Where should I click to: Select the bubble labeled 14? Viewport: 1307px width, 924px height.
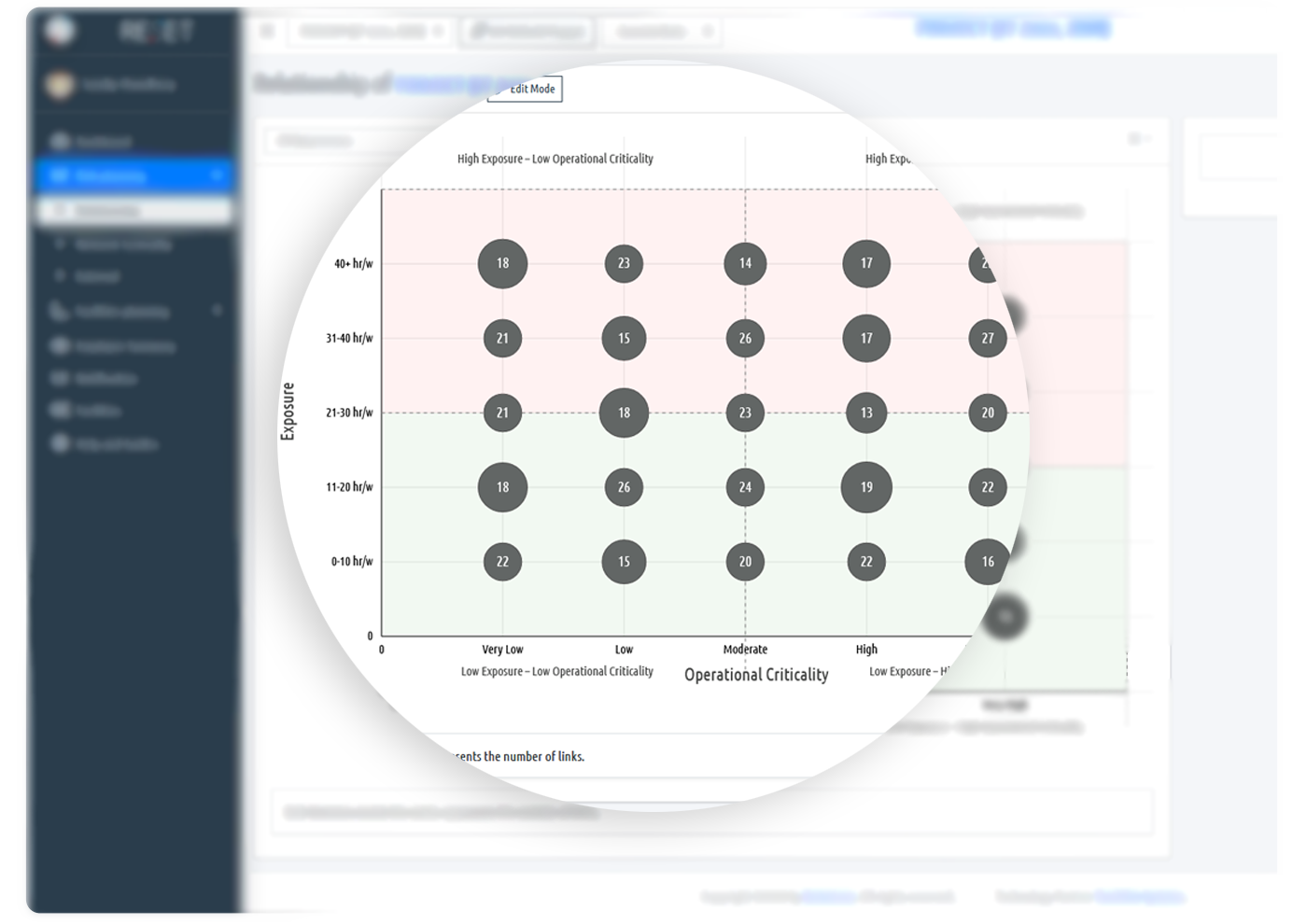coord(745,263)
